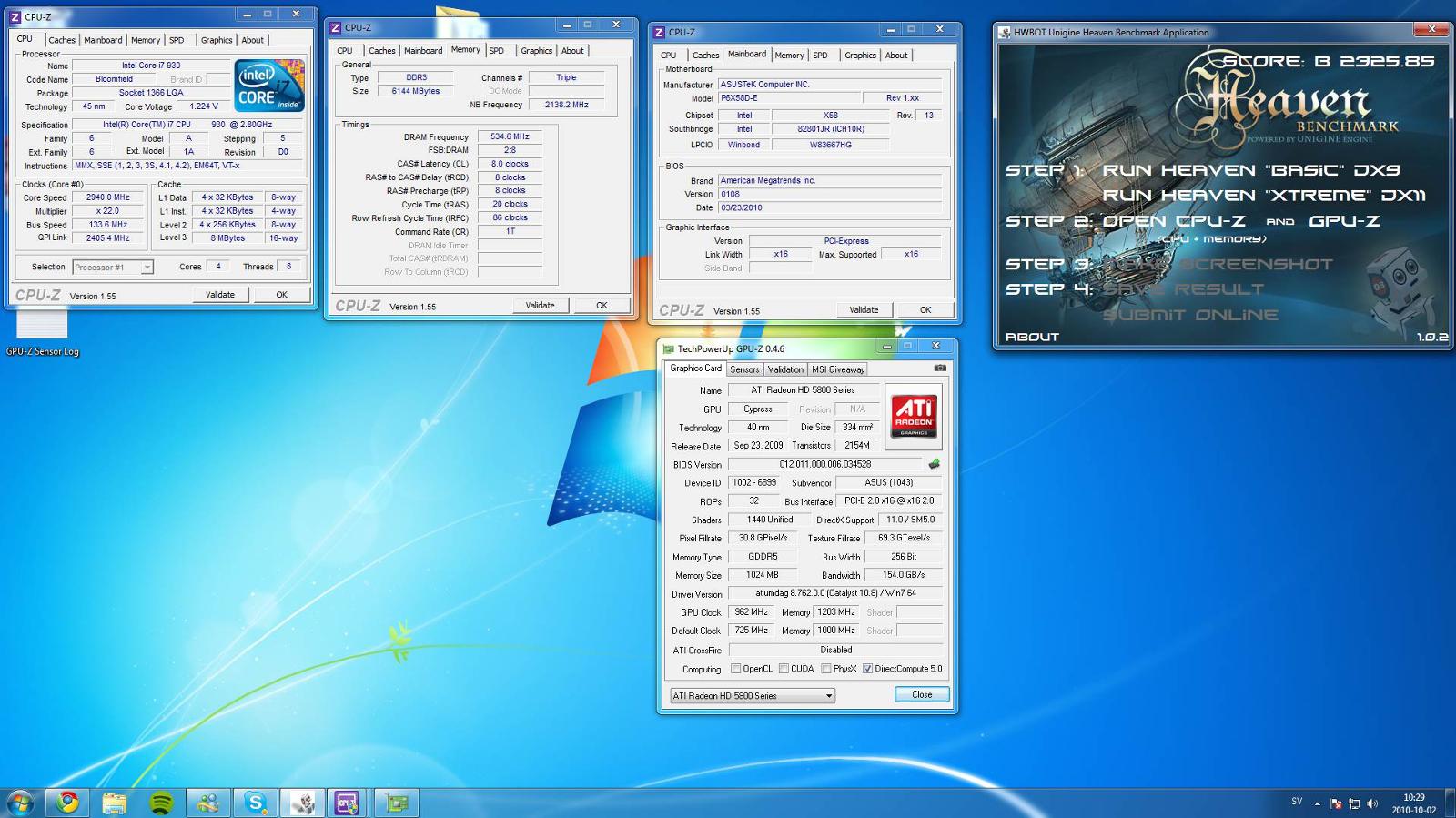Open the ATI Radeon HD 5800 Series dropdown
This screenshot has height=818, width=1456.
[x=753, y=695]
